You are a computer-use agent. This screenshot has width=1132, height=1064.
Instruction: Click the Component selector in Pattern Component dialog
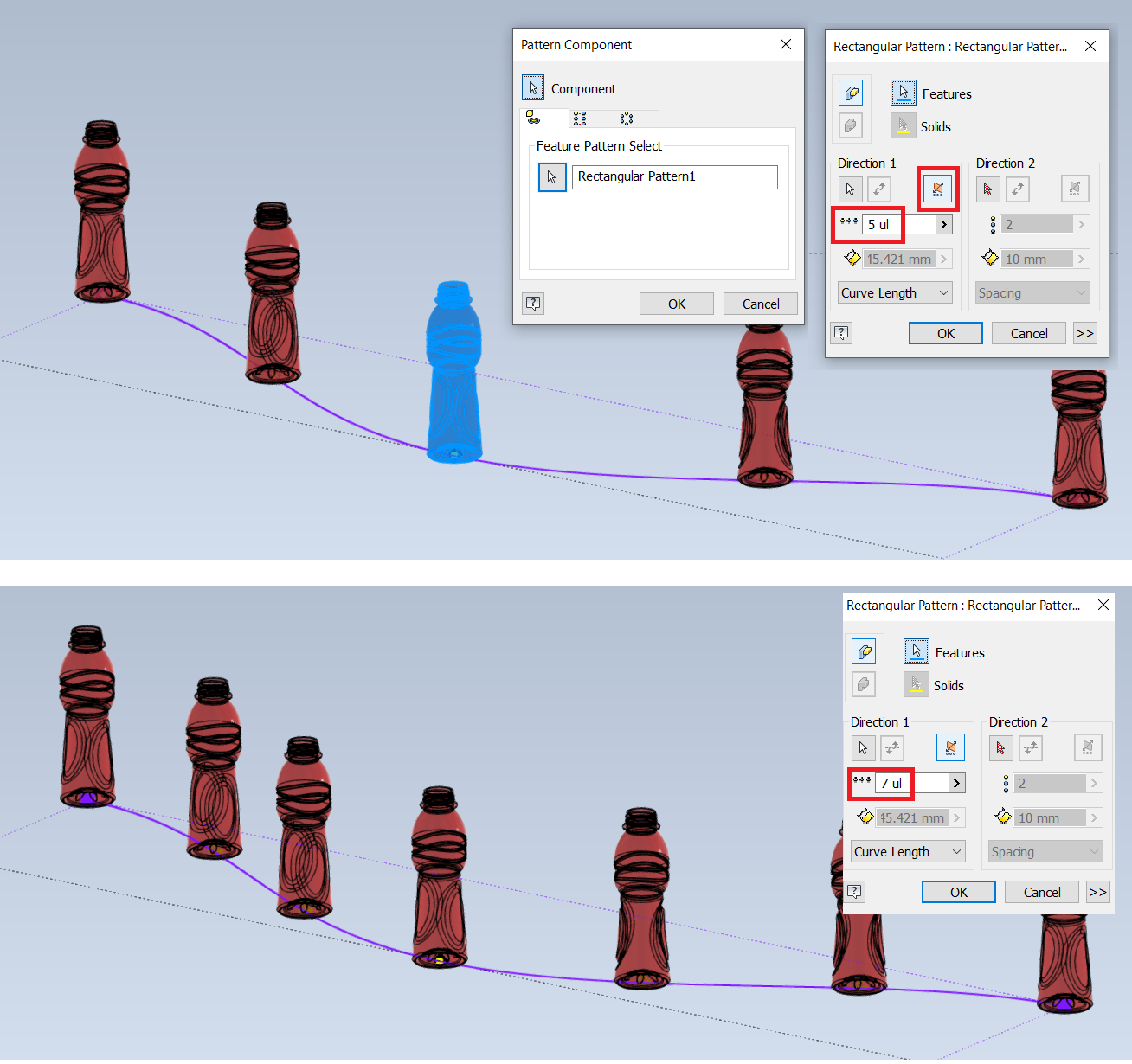[533, 87]
